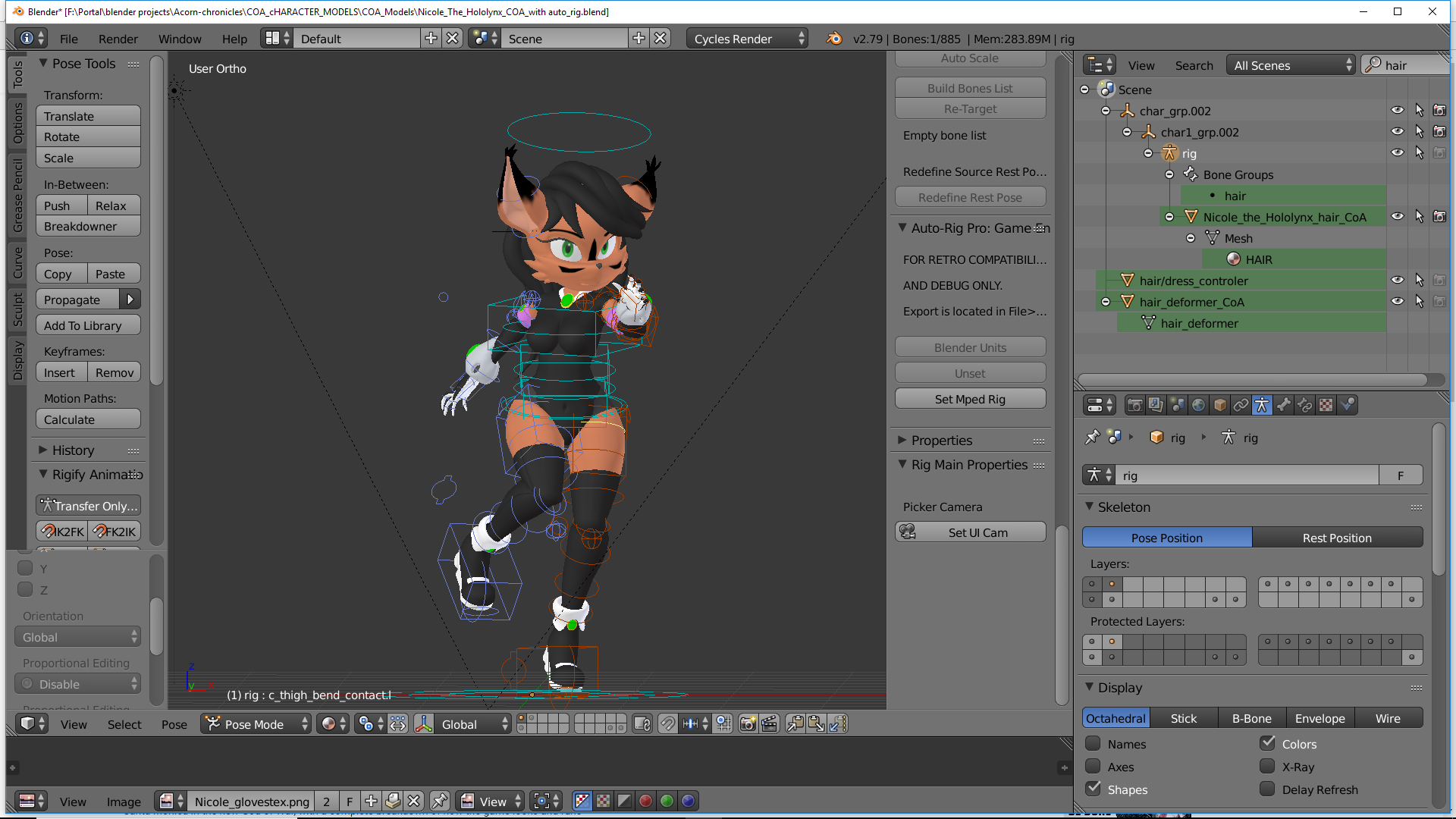Switch to the Grease Pencil tab

point(18,196)
